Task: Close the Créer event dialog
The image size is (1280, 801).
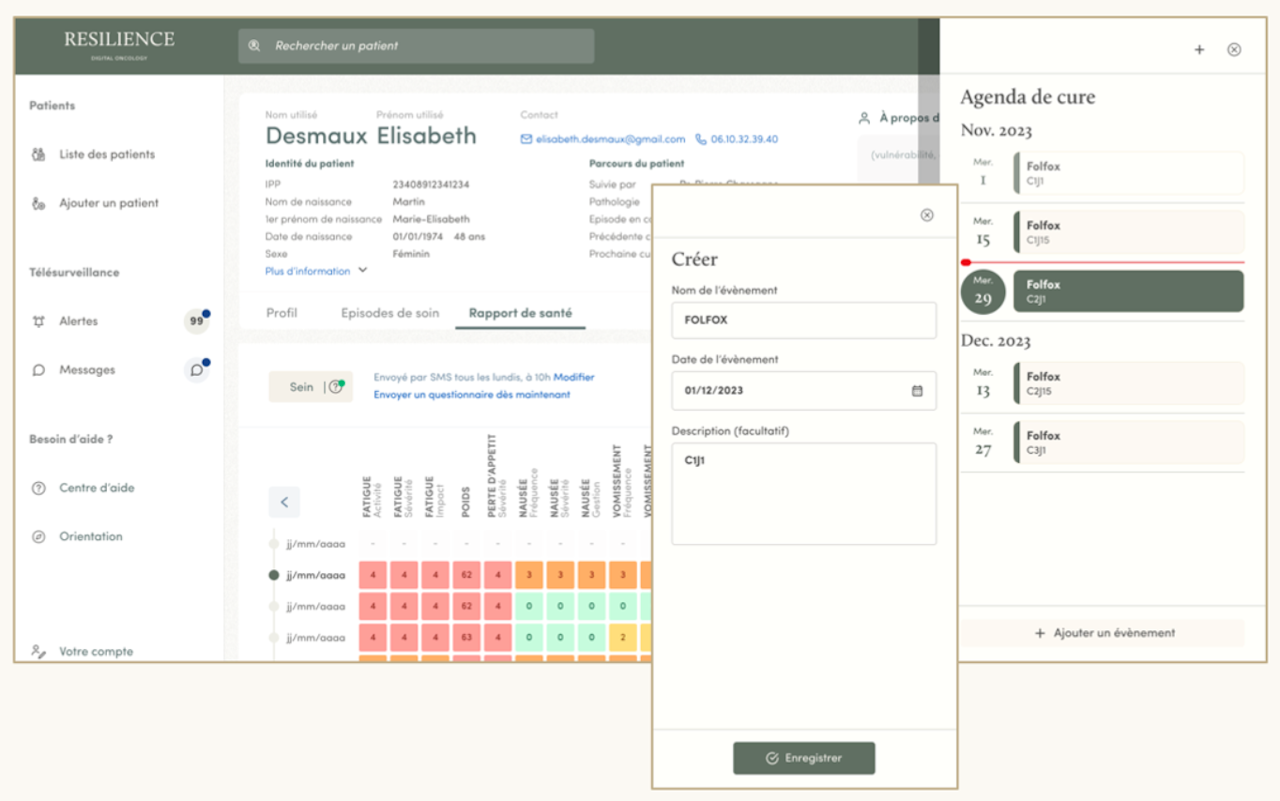Action: tap(927, 215)
